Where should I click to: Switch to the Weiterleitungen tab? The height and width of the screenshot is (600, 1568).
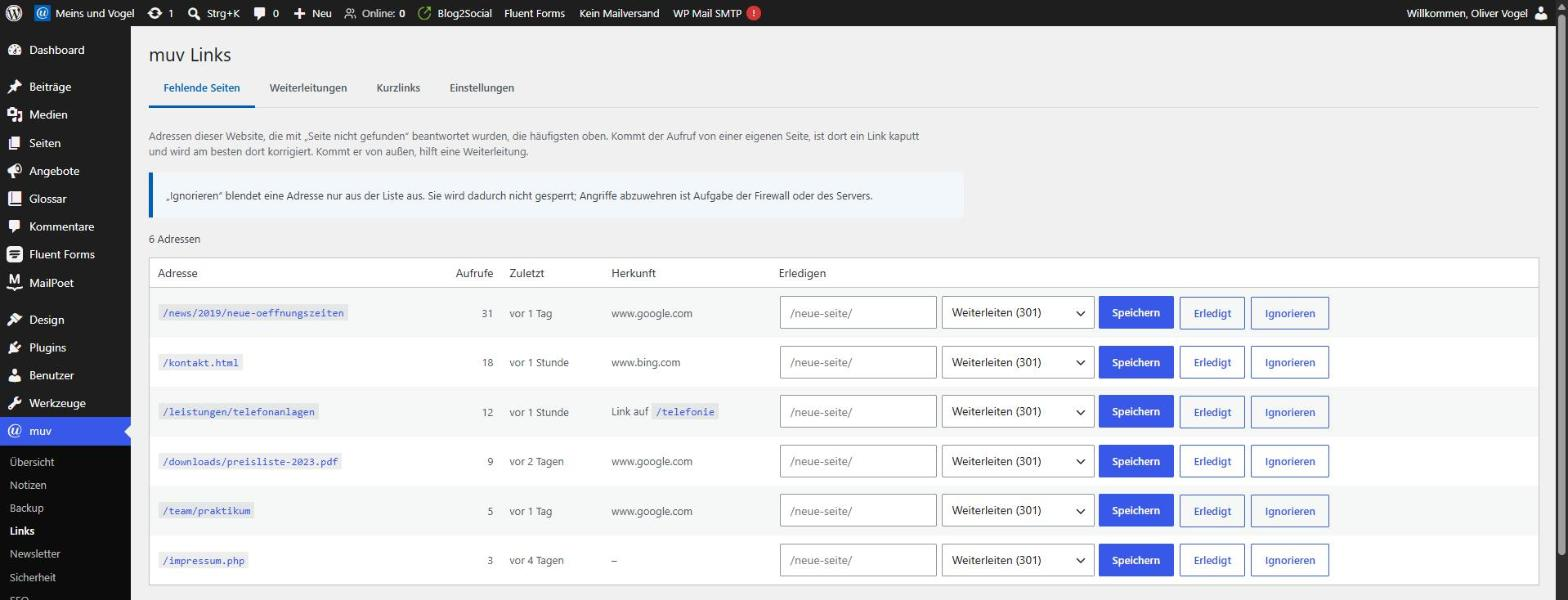click(x=308, y=88)
